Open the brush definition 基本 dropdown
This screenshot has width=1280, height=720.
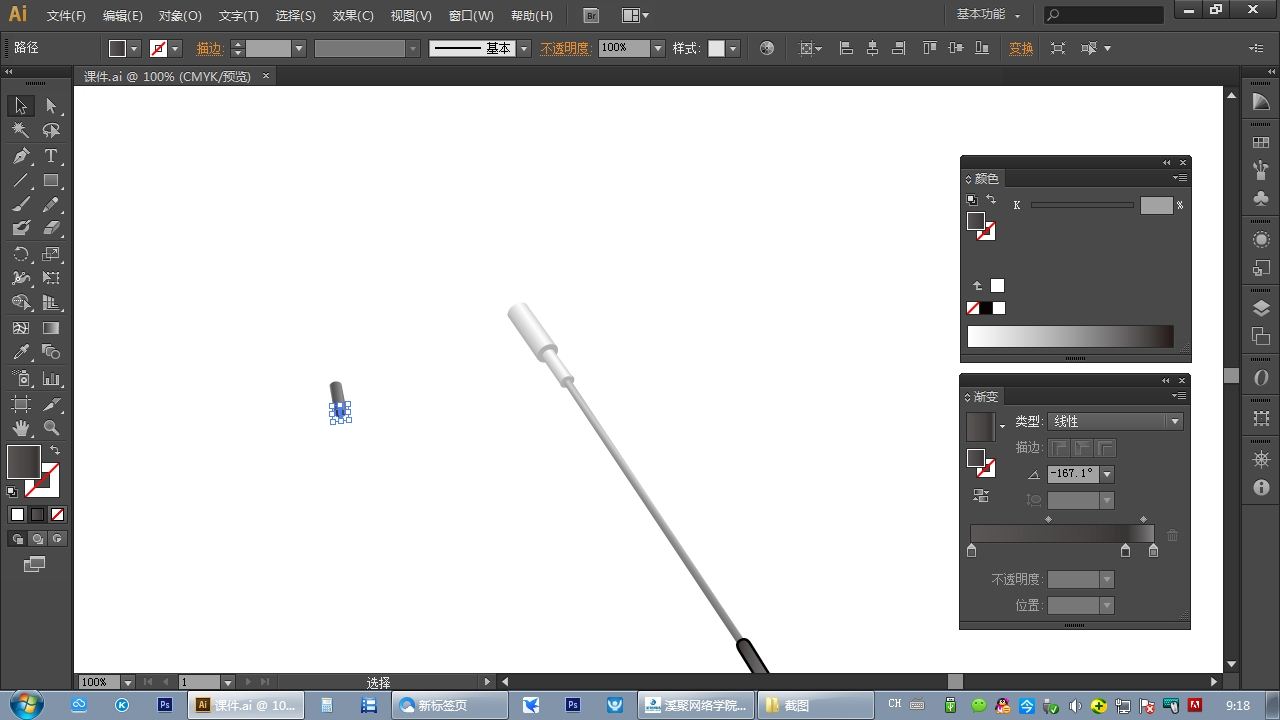point(523,48)
